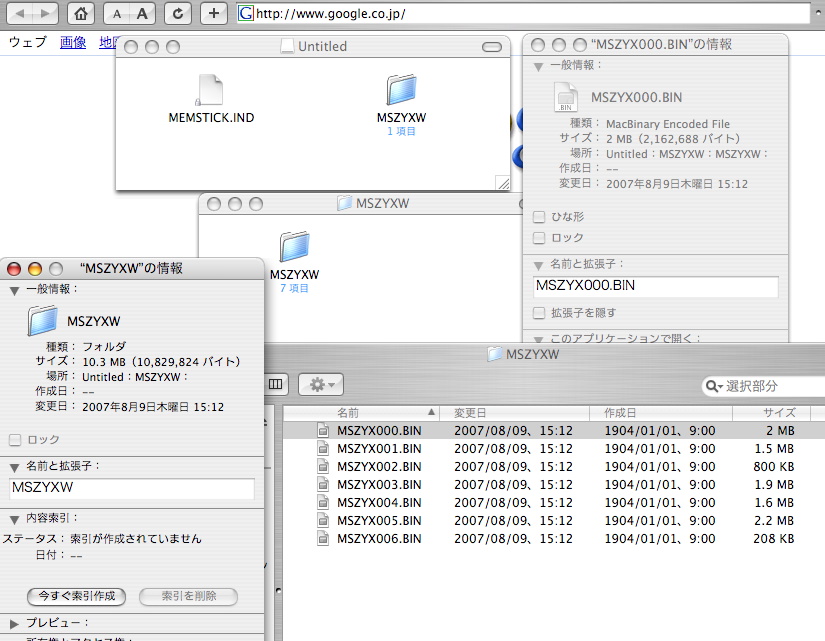The height and width of the screenshot is (641, 825).
Task: Select MSZYXW folder icon in Untitled window
Action: 401,90
